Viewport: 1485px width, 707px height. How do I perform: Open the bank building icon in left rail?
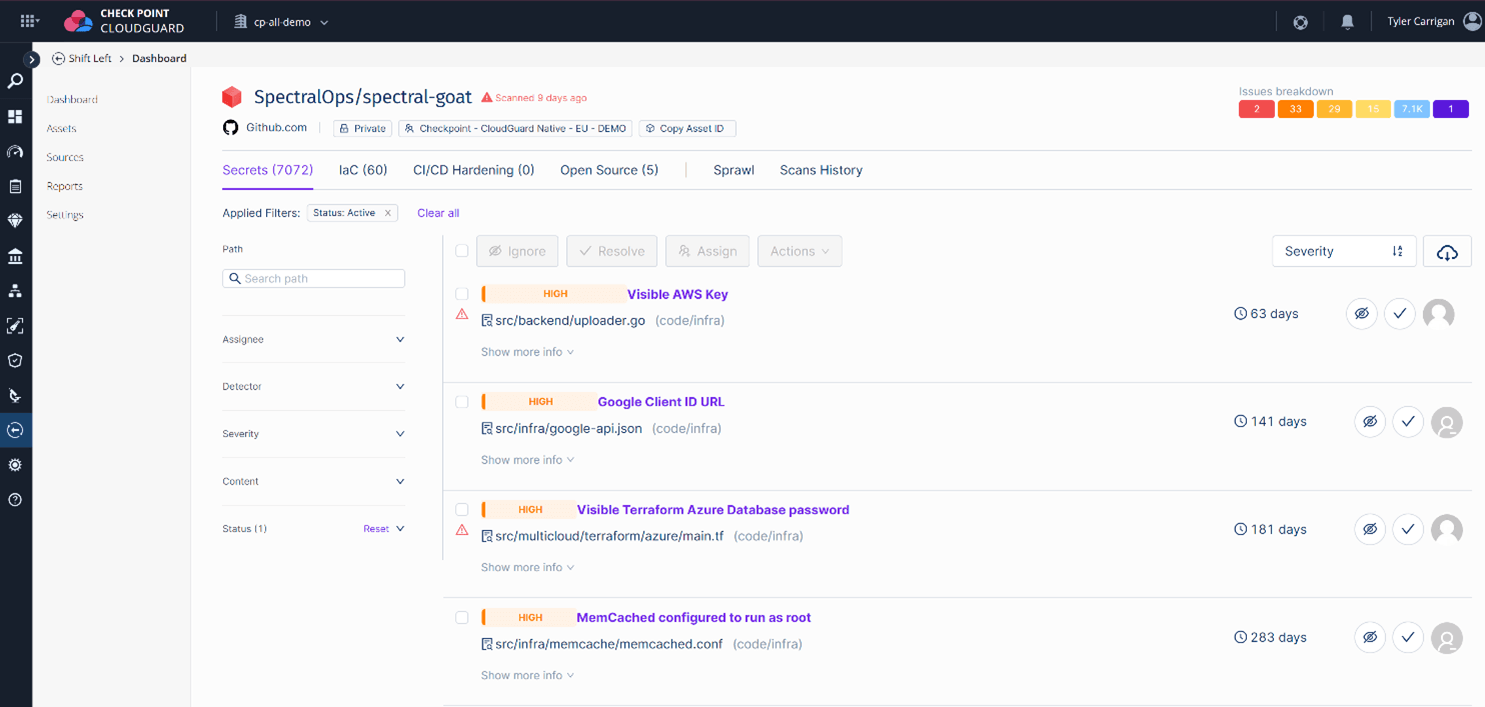coord(15,256)
